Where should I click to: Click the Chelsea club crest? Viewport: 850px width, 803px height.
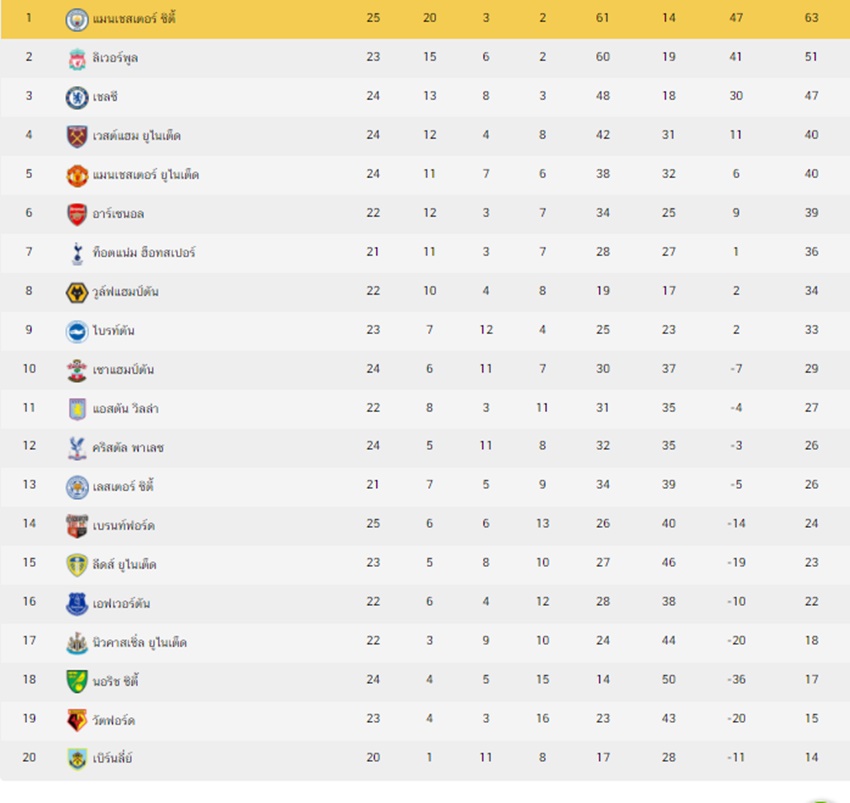[x=77, y=98]
